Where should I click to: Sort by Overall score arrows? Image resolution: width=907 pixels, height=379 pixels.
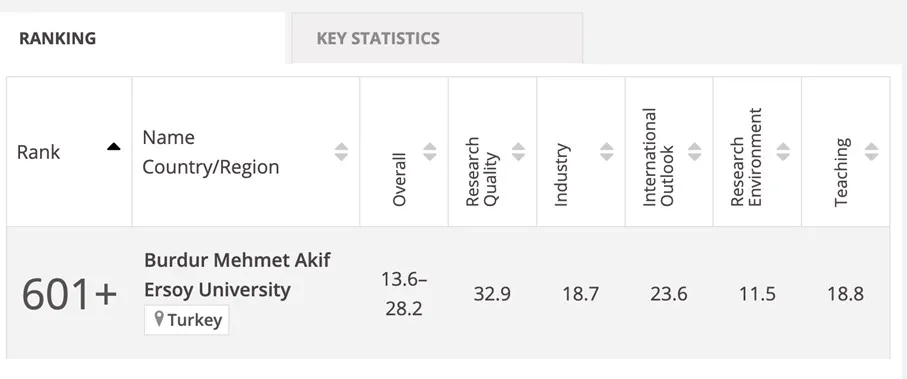pos(430,152)
